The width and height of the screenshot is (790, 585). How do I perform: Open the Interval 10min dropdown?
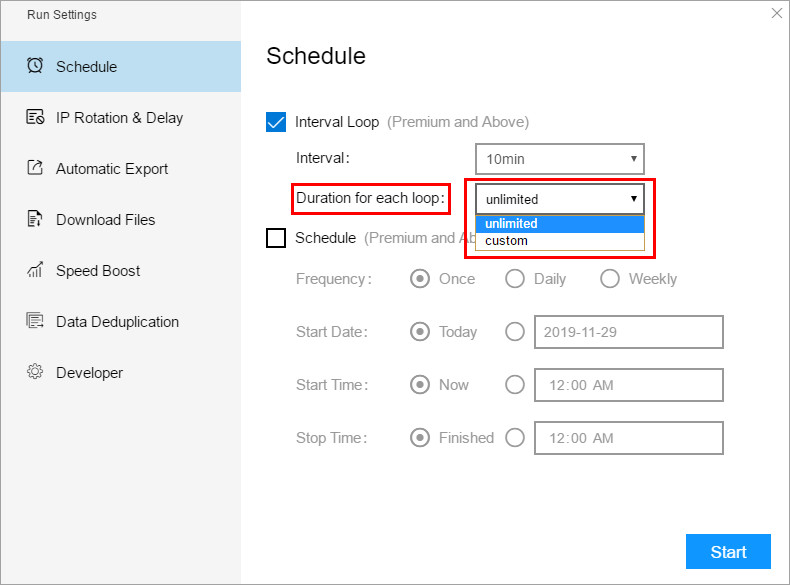[560, 159]
